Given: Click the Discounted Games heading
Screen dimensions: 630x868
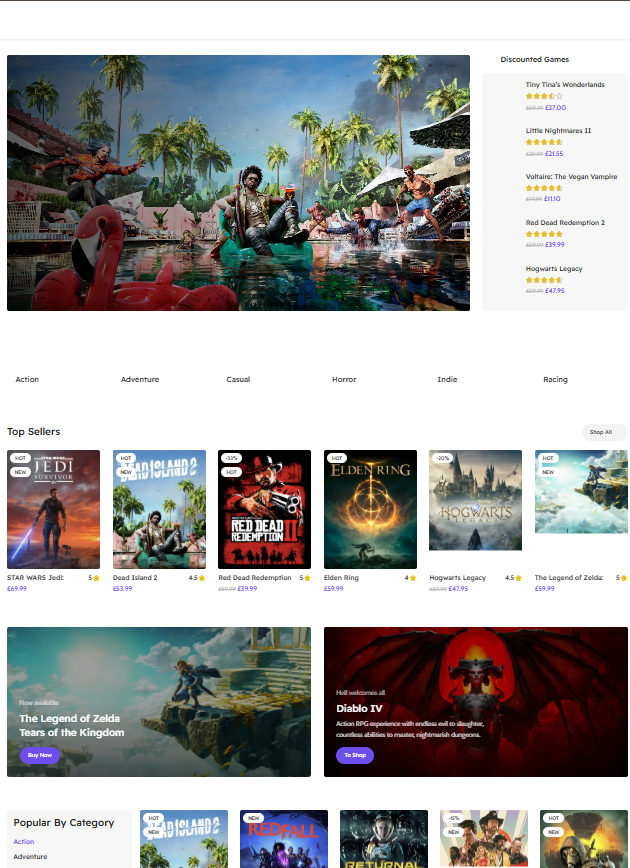Looking at the screenshot, I should [534, 59].
